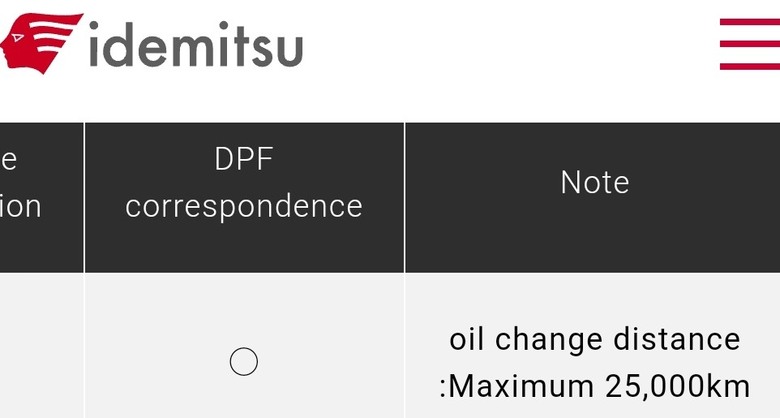This screenshot has width=780, height=418.
Task: Click the Note data cell below header
Action: (593, 346)
